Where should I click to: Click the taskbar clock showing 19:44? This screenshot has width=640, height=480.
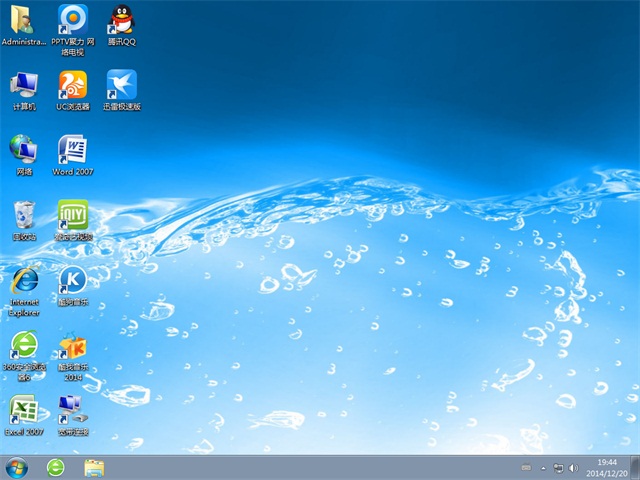(x=606, y=467)
